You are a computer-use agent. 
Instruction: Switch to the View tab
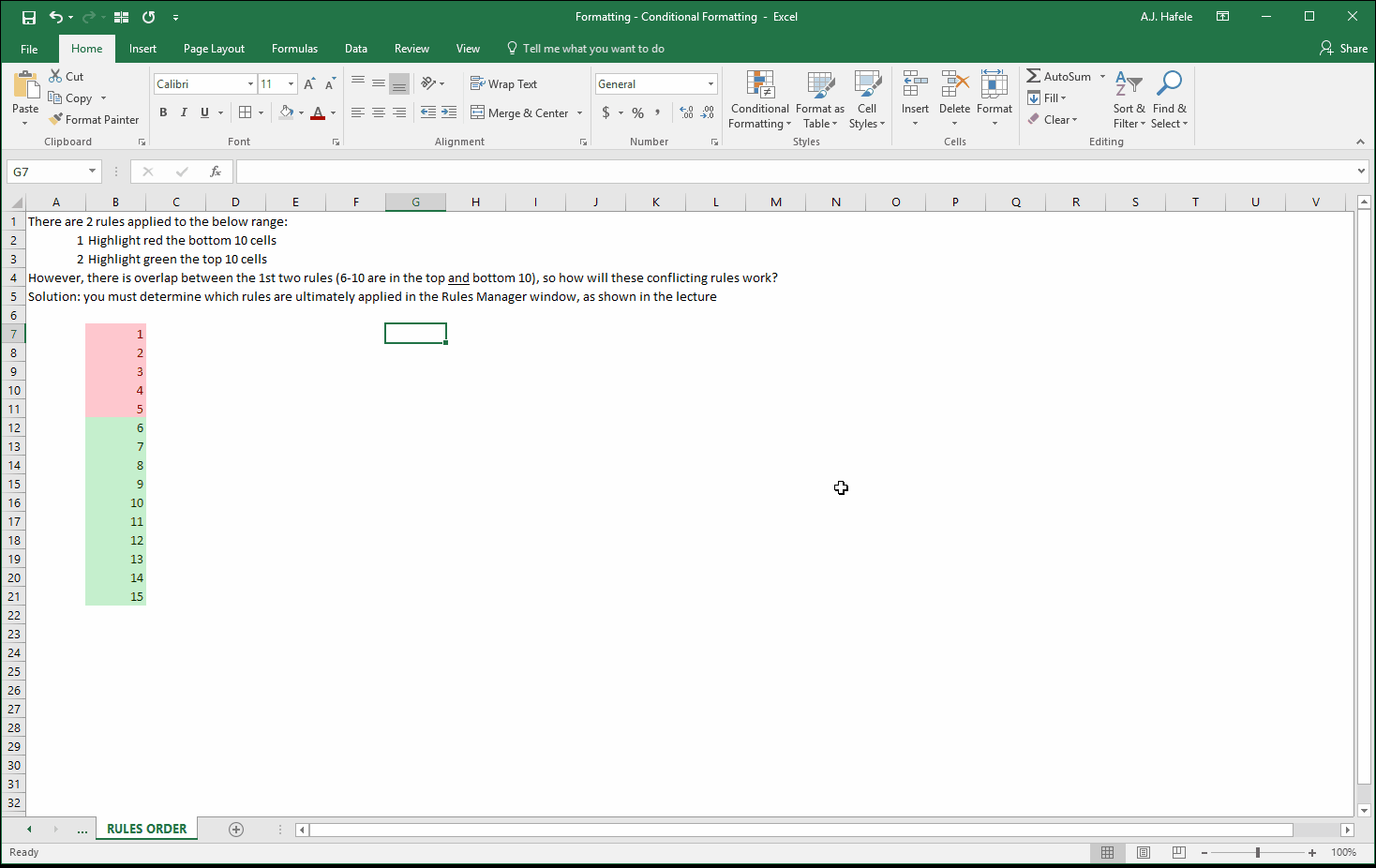tap(468, 49)
